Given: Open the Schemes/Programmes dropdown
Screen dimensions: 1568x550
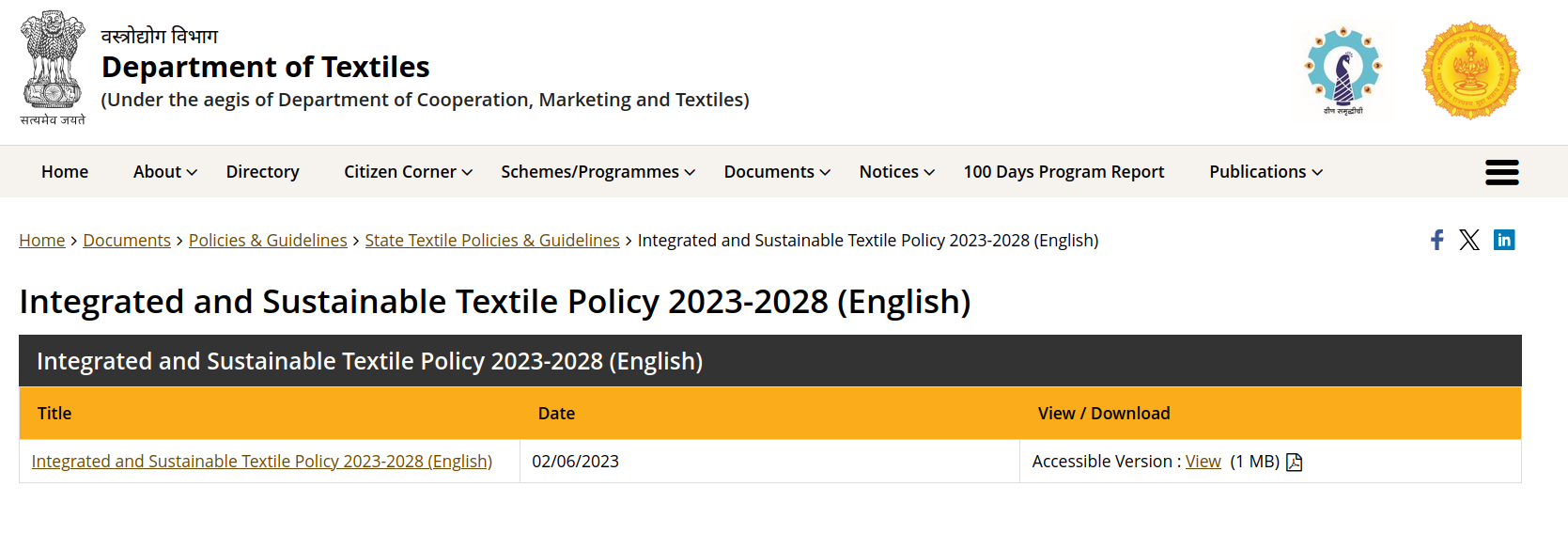Looking at the screenshot, I should tap(598, 172).
